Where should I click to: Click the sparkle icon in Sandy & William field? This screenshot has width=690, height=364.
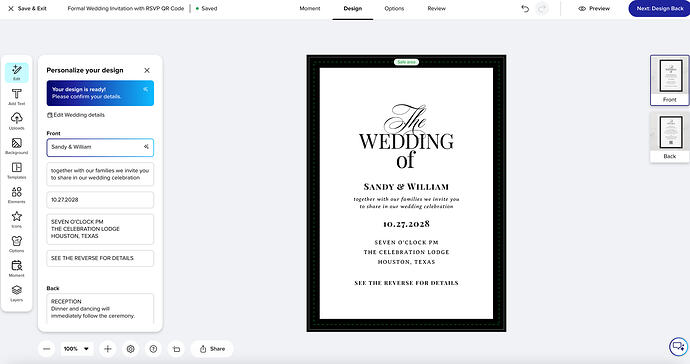click(x=146, y=147)
